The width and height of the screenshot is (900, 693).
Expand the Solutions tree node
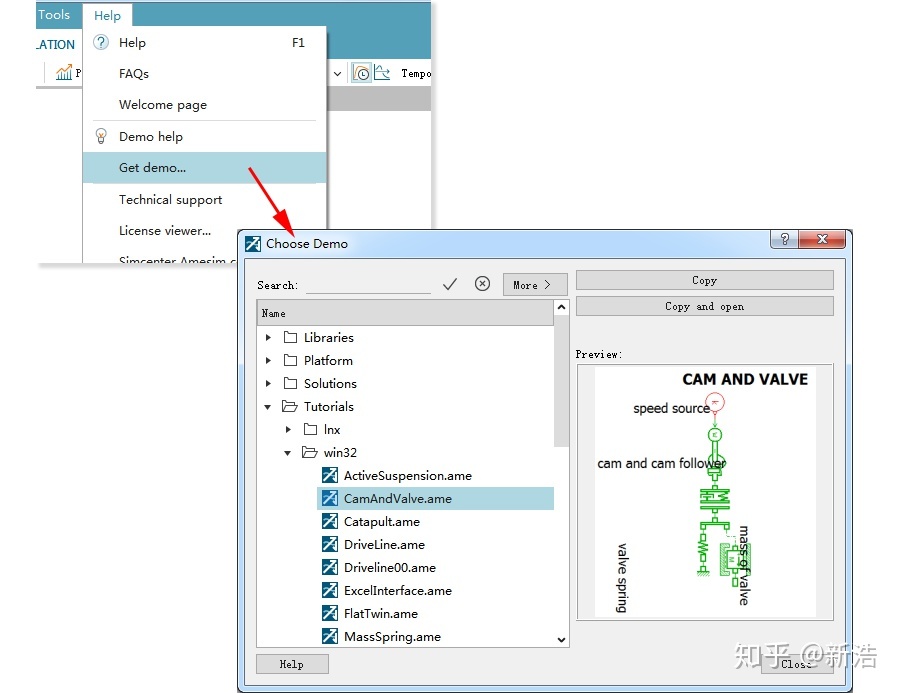pos(268,383)
